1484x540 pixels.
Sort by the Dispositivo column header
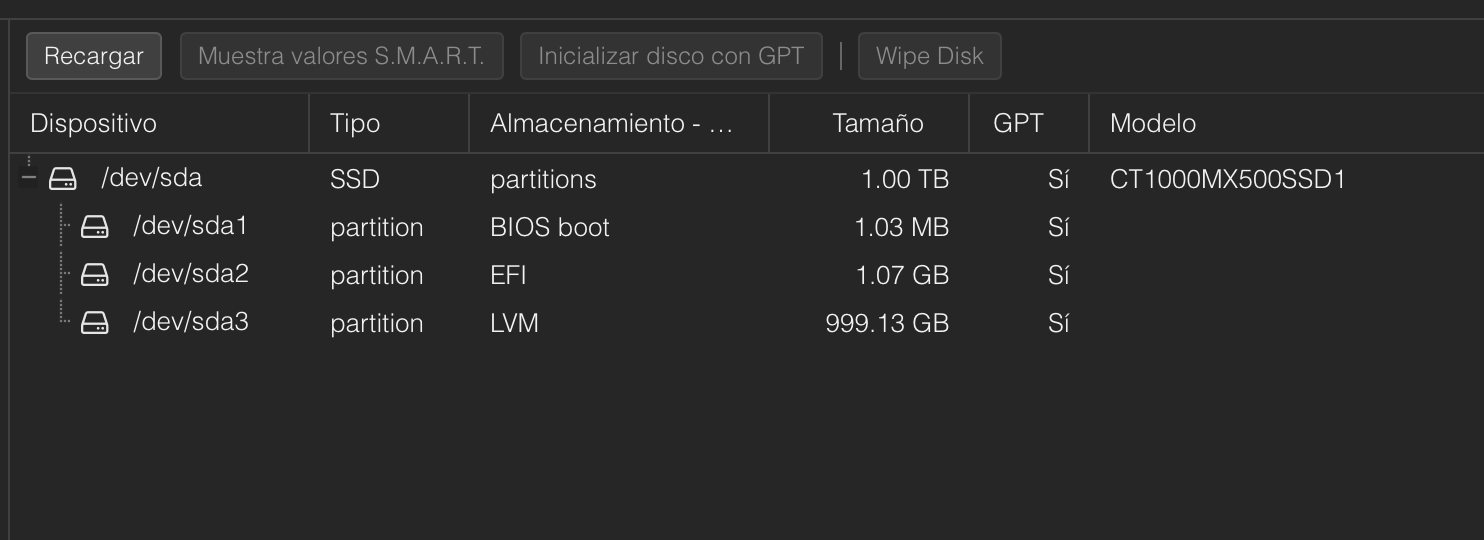pyautogui.click(x=94, y=123)
